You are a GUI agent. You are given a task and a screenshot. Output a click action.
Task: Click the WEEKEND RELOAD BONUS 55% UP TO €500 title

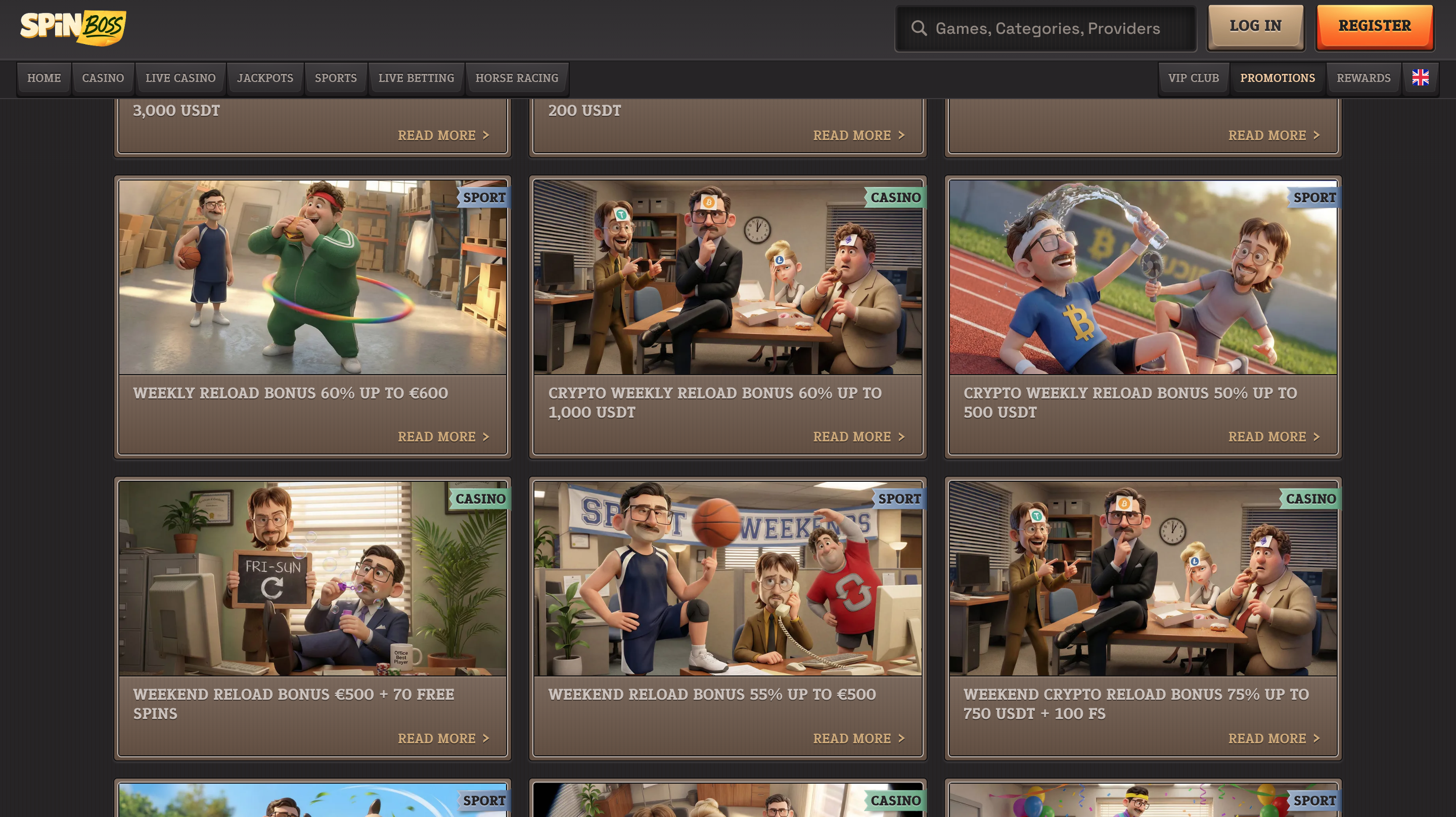(x=712, y=694)
